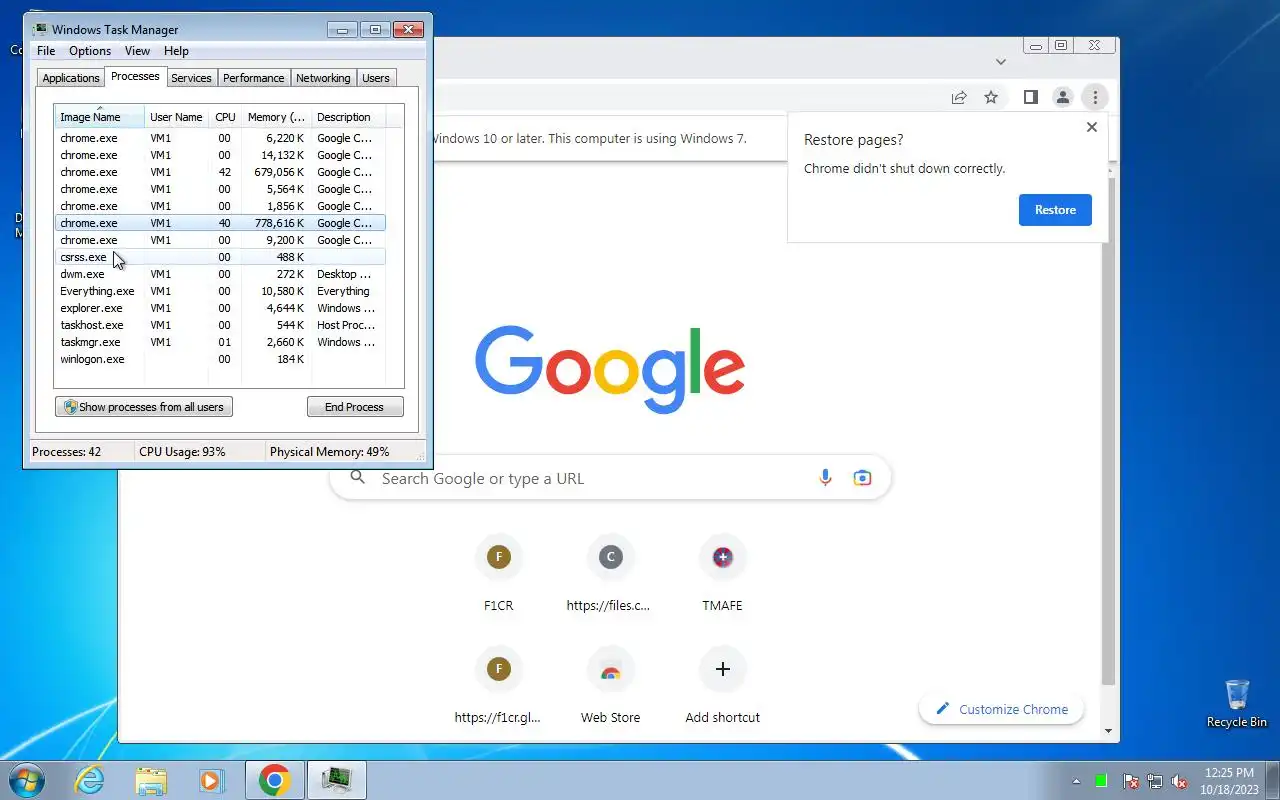Viewport: 1280px width, 800px height.
Task: Click taskbar clock 12:25 PM
Action: [1229, 773]
